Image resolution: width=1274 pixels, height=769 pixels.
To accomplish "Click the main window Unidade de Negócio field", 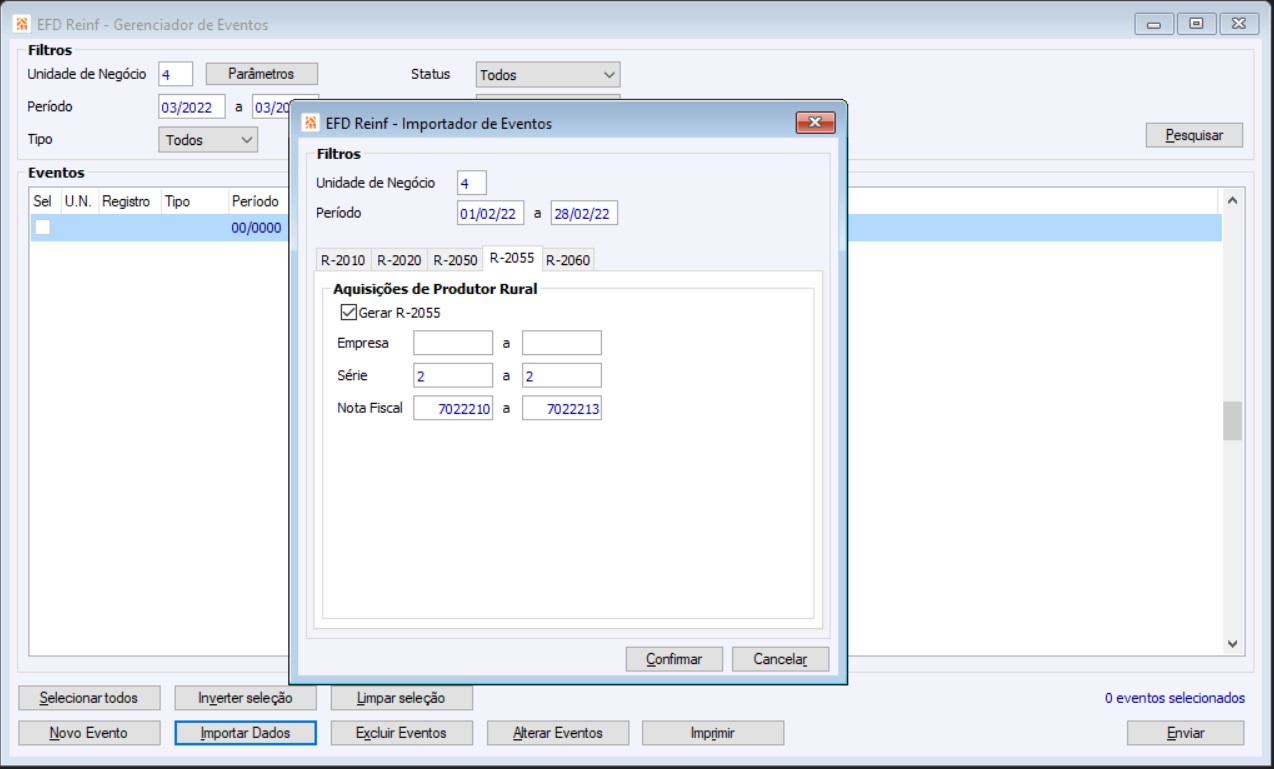I will [x=175, y=74].
